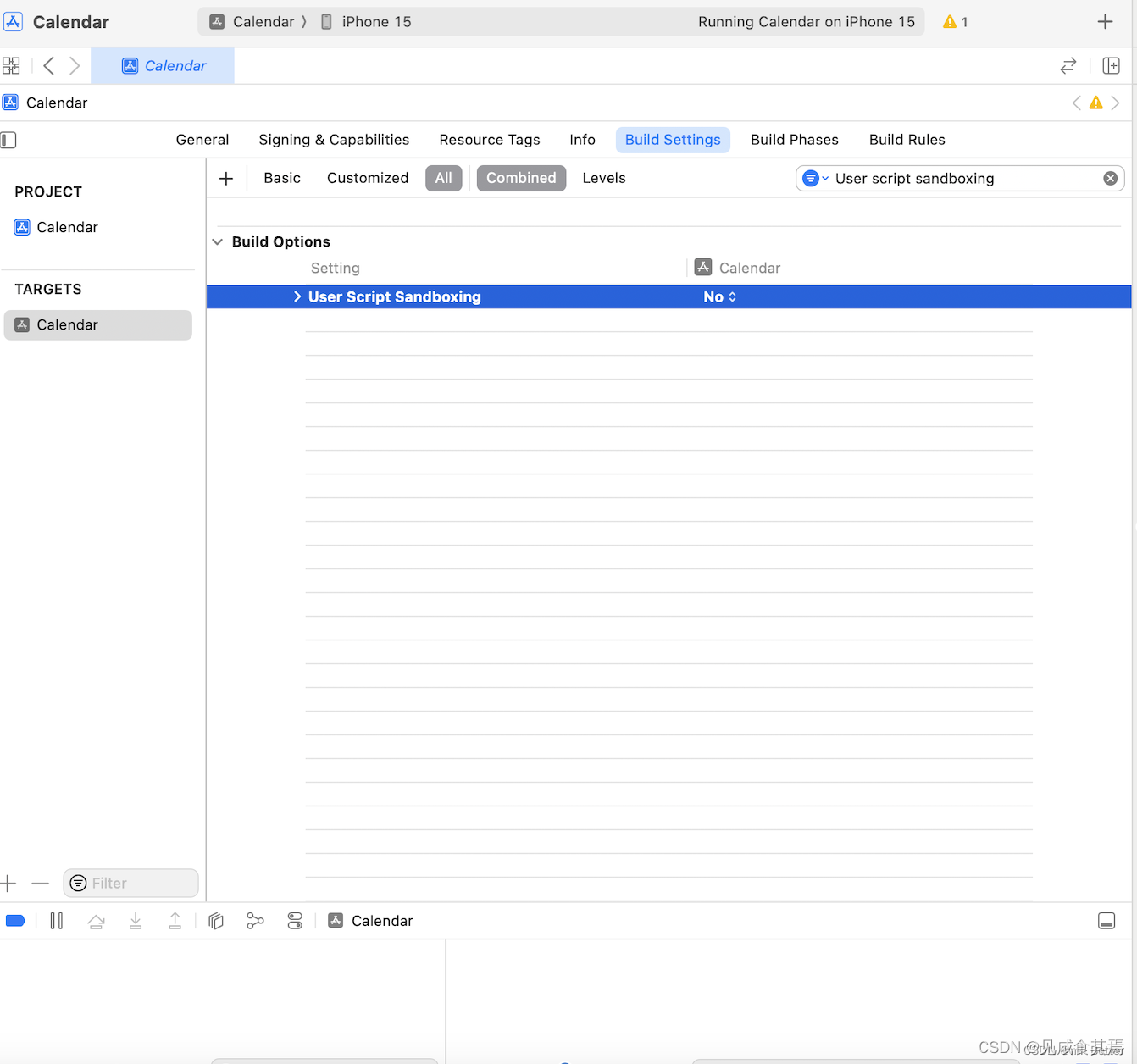1137x1064 pixels.
Task: Open the related items grid menu
Action: click(11, 65)
